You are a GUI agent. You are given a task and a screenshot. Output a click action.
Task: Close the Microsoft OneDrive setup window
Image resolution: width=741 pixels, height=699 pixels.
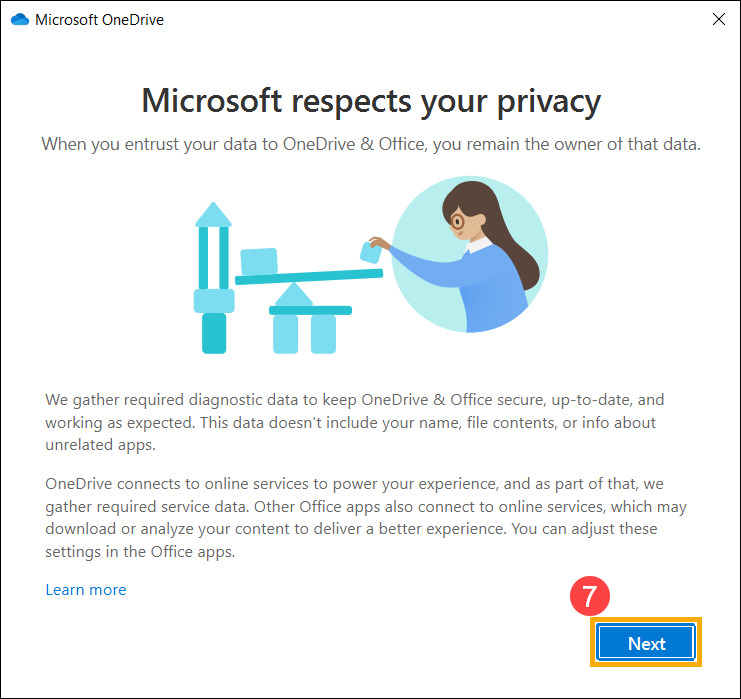(x=719, y=19)
